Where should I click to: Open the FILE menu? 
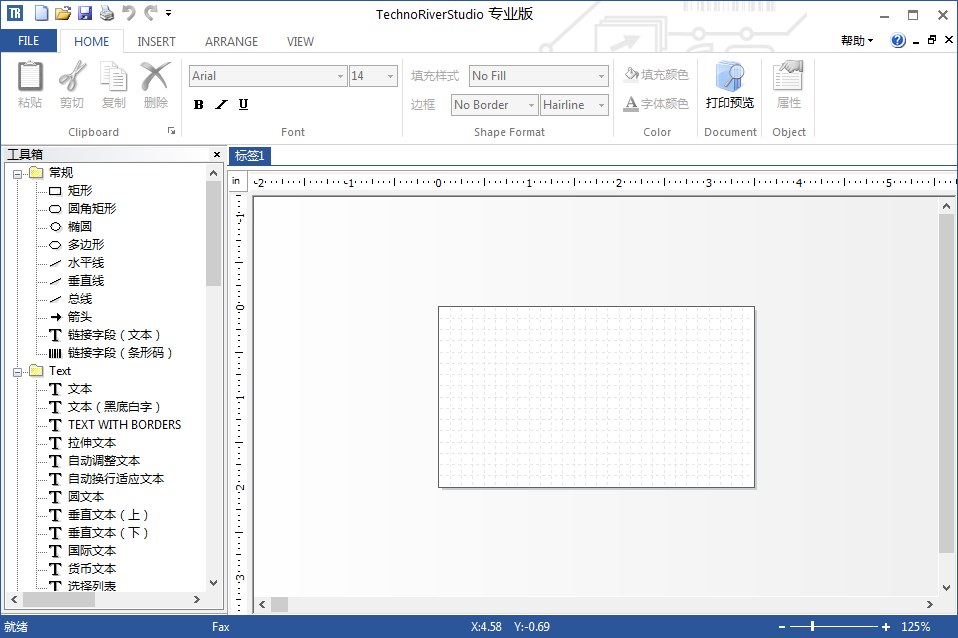pyautogui.click(x=29, y=41)
